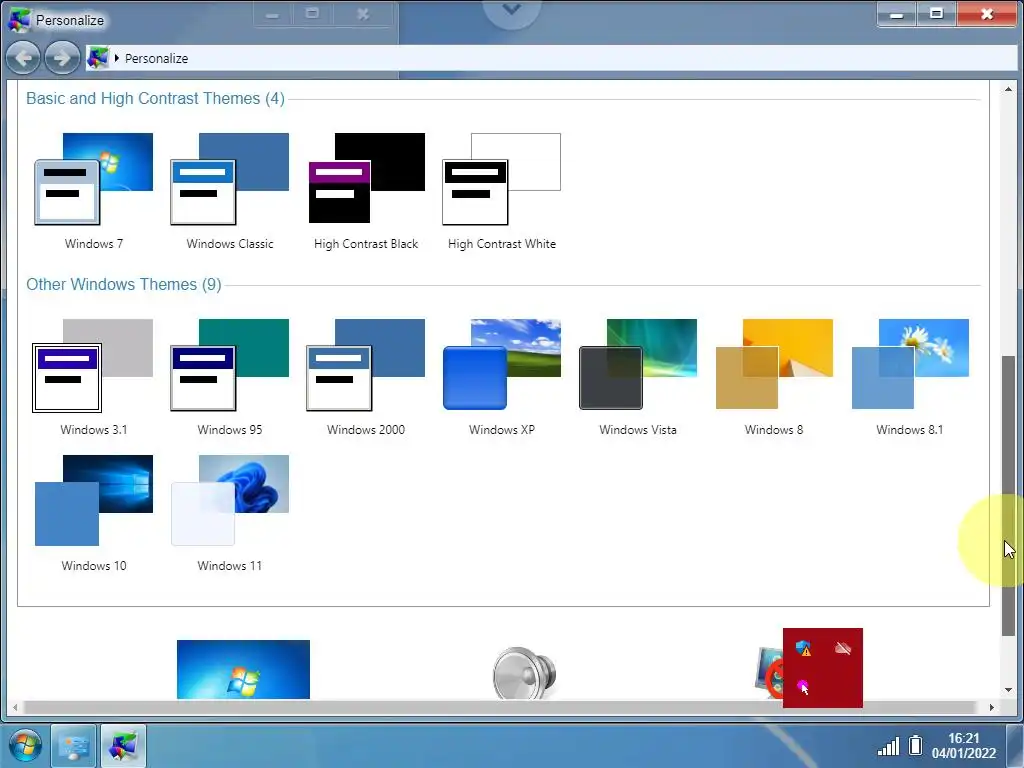The height and width of the screenshot is (768, 1024).
Task: Click the Personalize title bar icon
Action: 19,20
